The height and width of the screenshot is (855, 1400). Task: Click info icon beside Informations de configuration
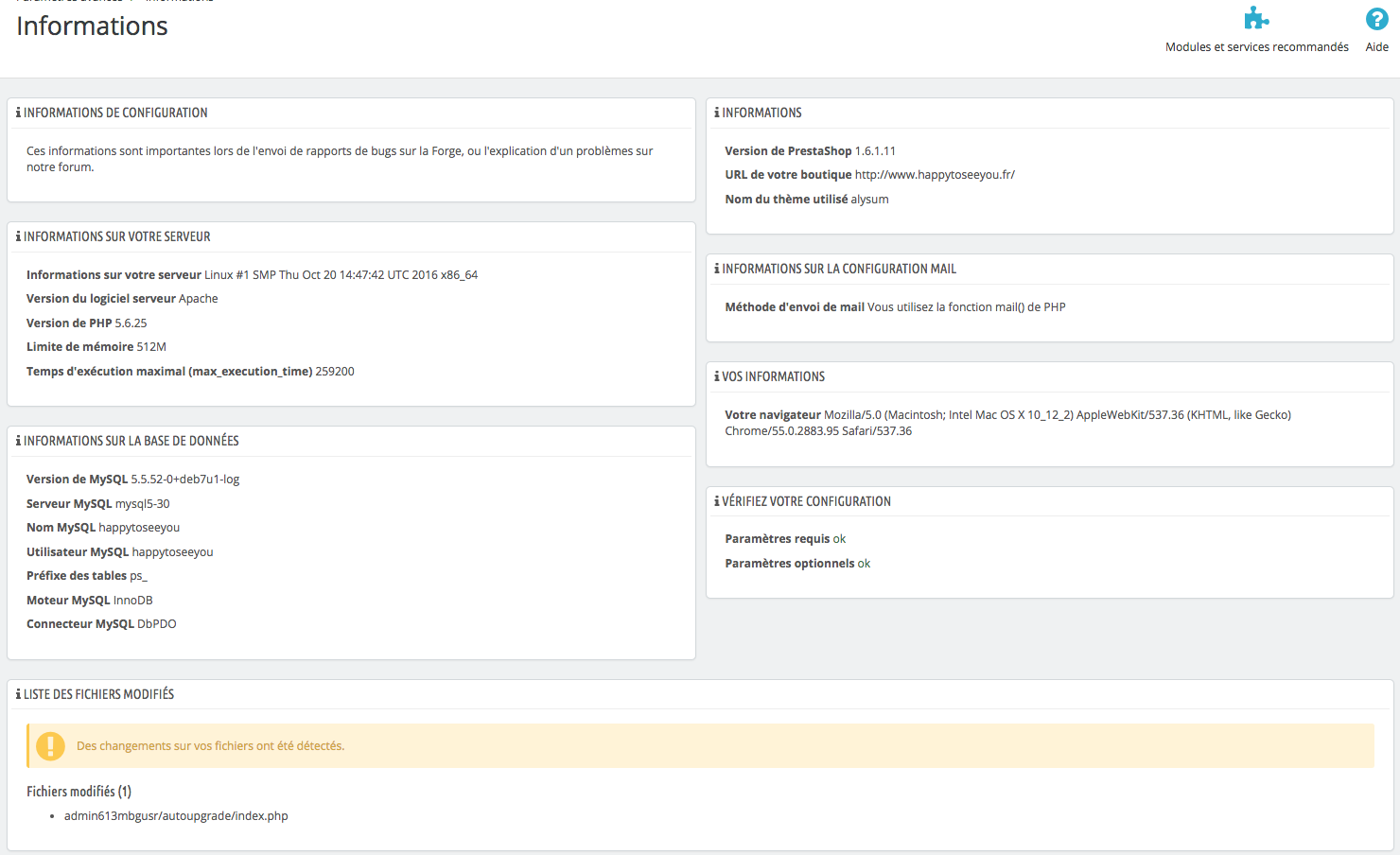click(x=18, y=113)
